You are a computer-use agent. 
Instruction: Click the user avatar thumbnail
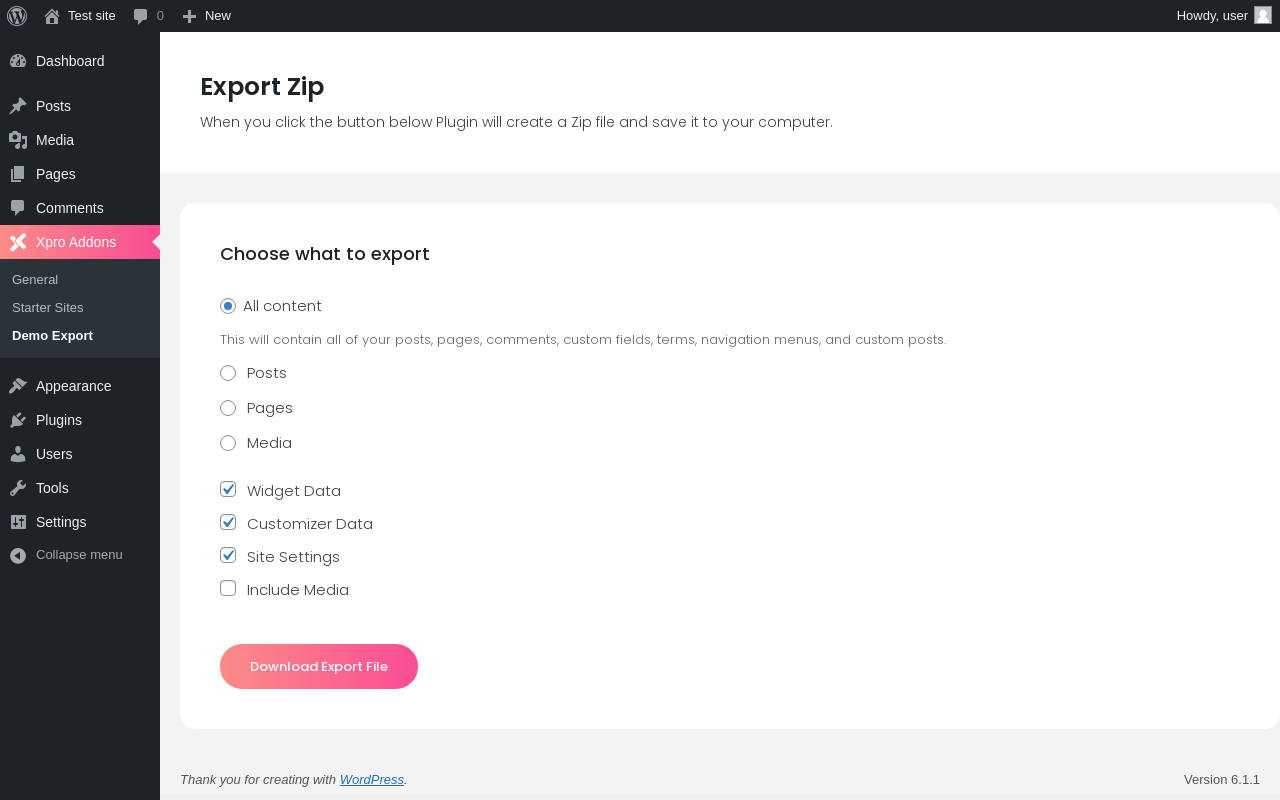click(x=1263, y=15)
